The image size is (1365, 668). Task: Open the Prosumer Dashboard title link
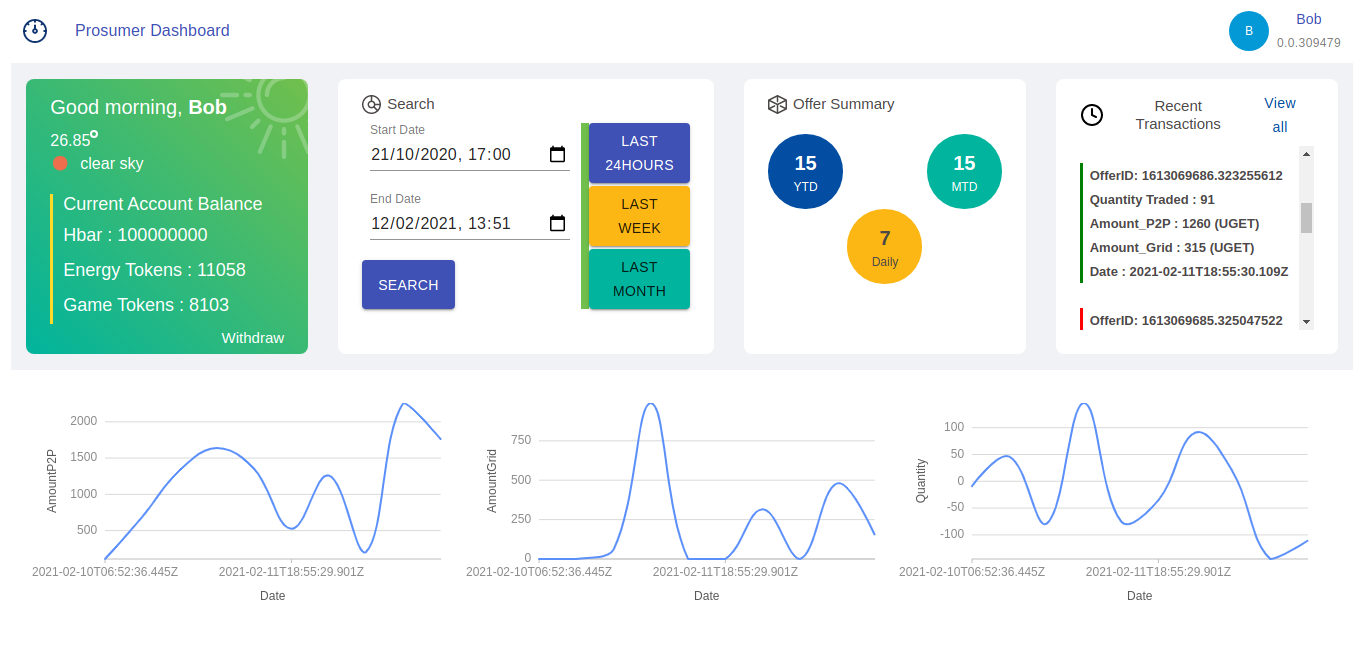(152, 31)
